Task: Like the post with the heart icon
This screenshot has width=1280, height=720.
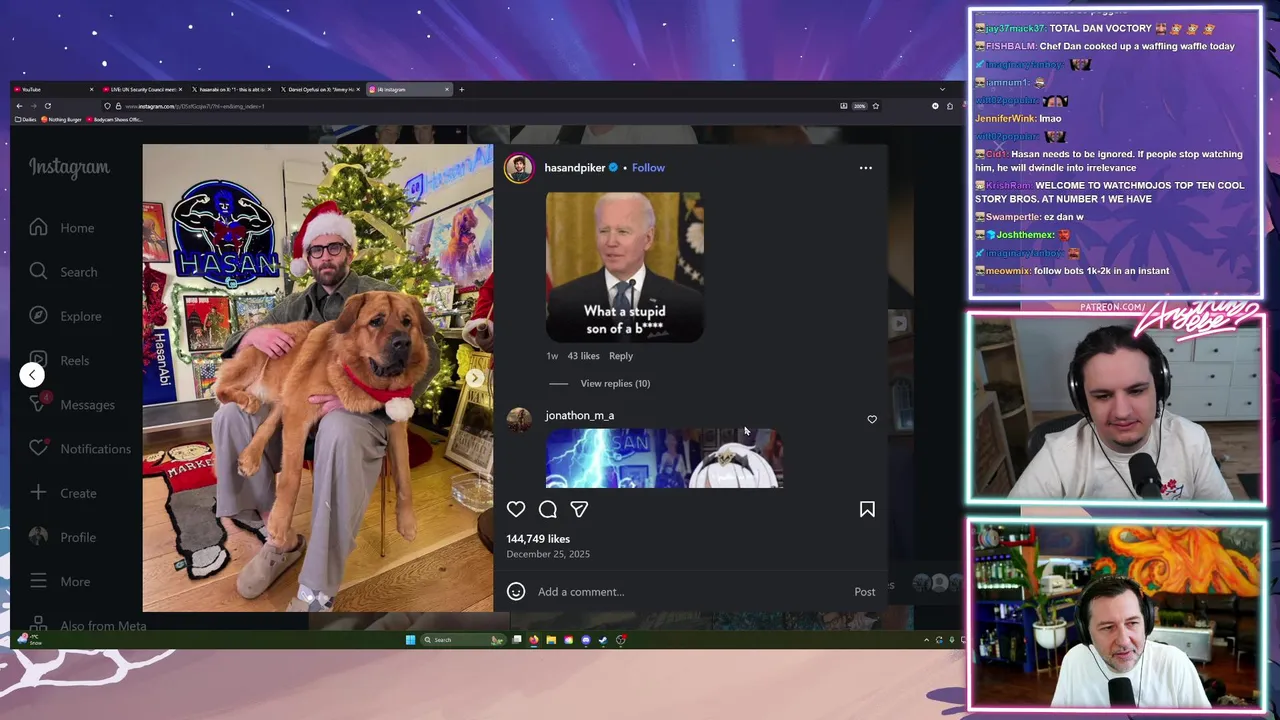Action: (x=516, y=509)
